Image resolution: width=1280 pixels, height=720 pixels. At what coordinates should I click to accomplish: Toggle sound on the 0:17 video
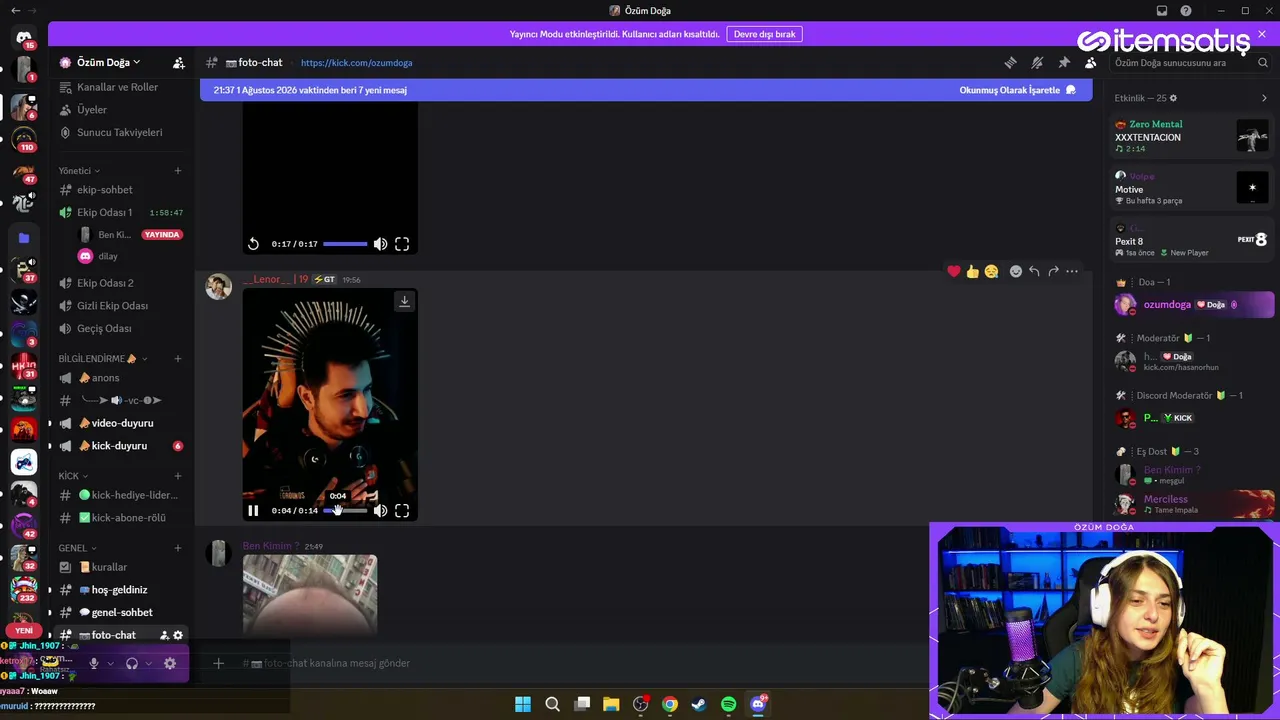click(x=380, y=244)
